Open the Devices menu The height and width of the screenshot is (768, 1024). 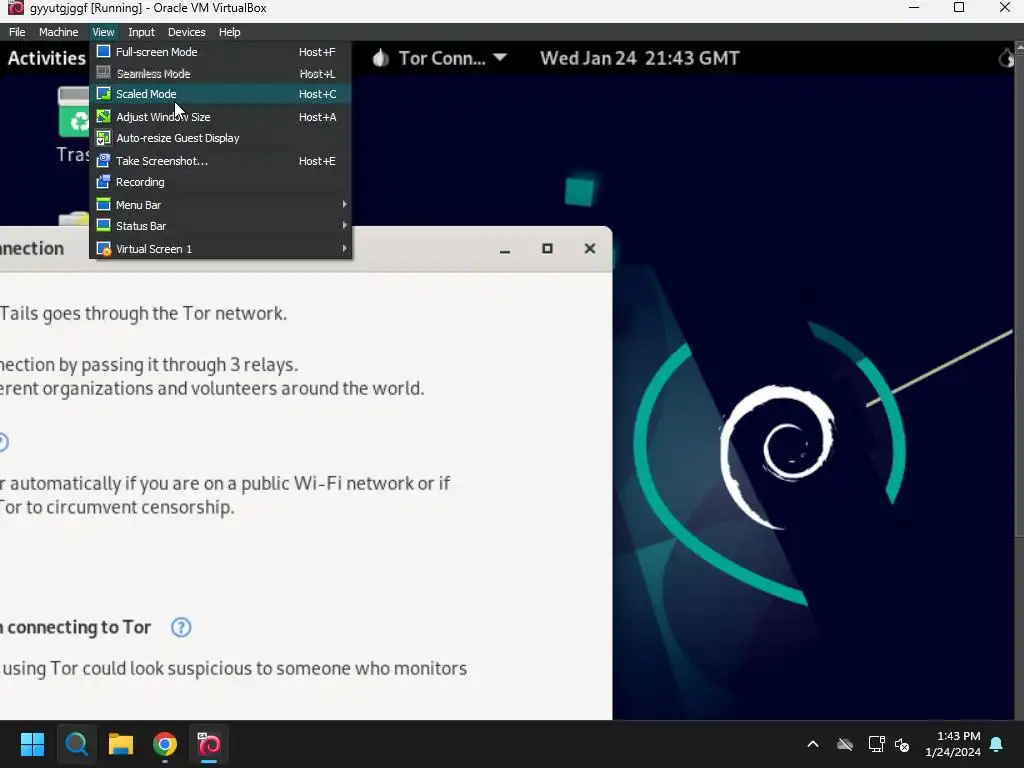(x=186, y=32)
